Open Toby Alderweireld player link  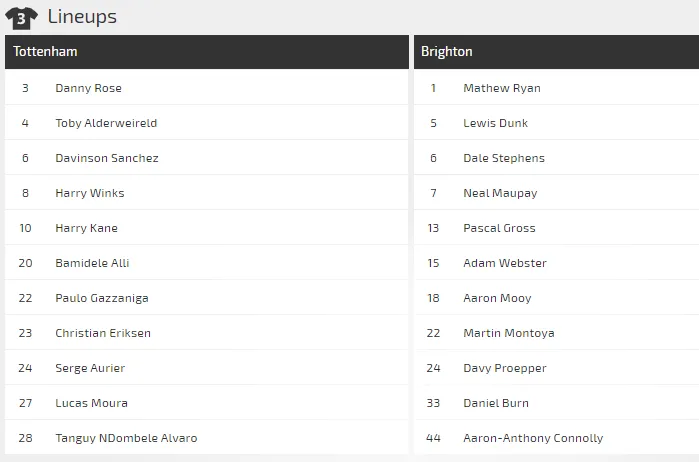(x=106, y=123)
